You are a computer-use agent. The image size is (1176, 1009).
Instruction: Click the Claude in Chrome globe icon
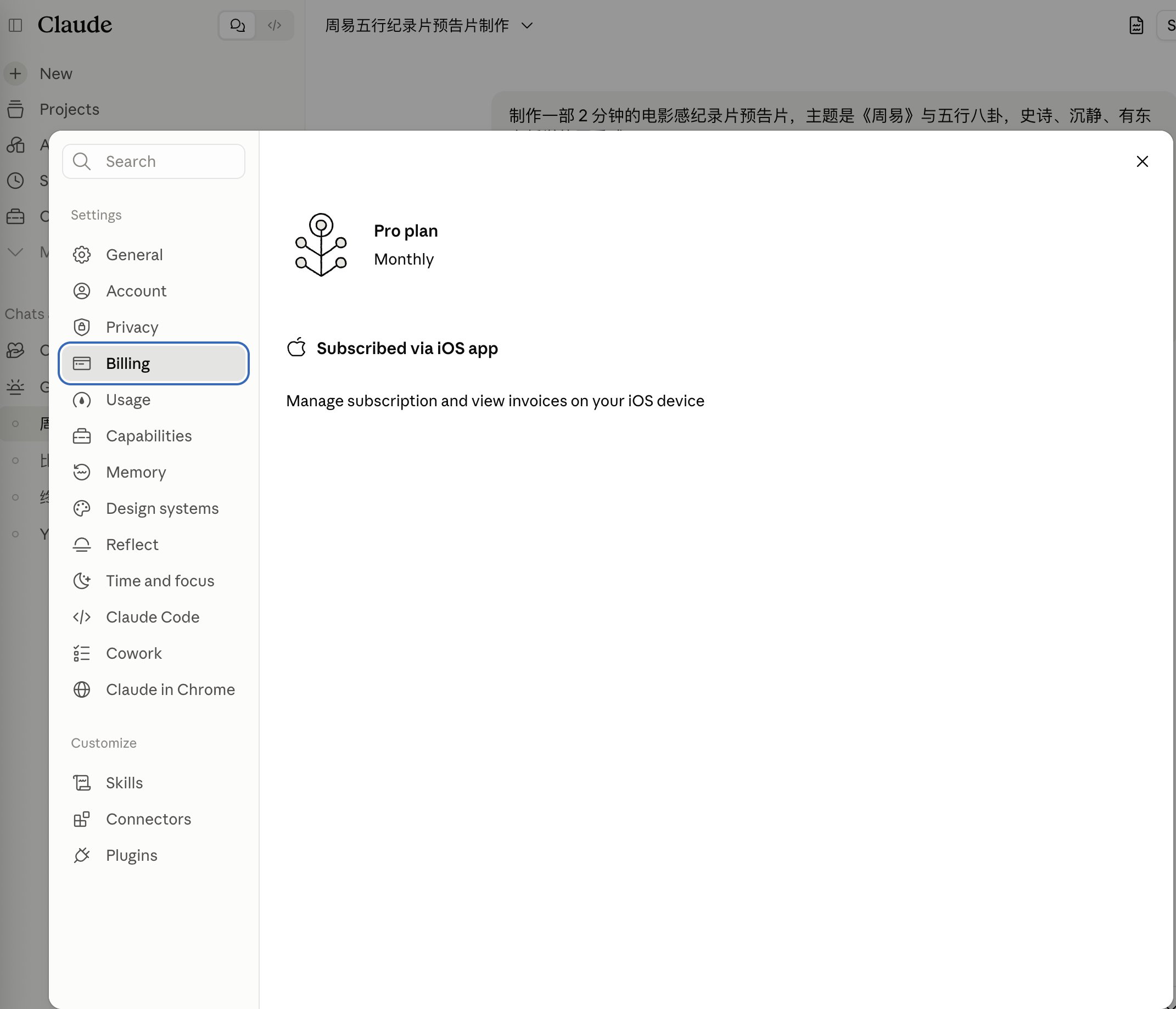82,690
